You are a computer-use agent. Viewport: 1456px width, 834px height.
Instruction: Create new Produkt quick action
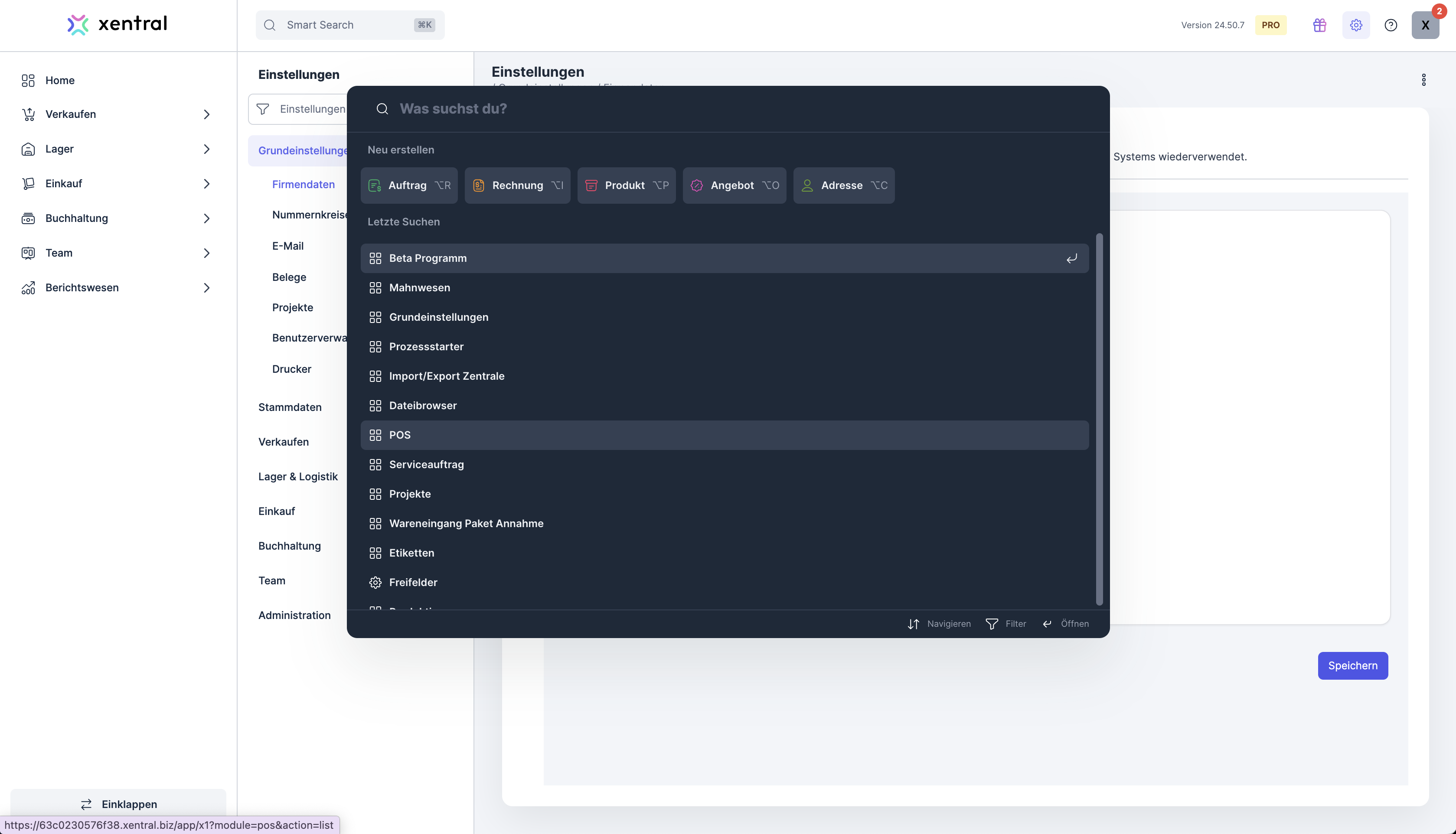pyautogui.click(x=626, y=186)
